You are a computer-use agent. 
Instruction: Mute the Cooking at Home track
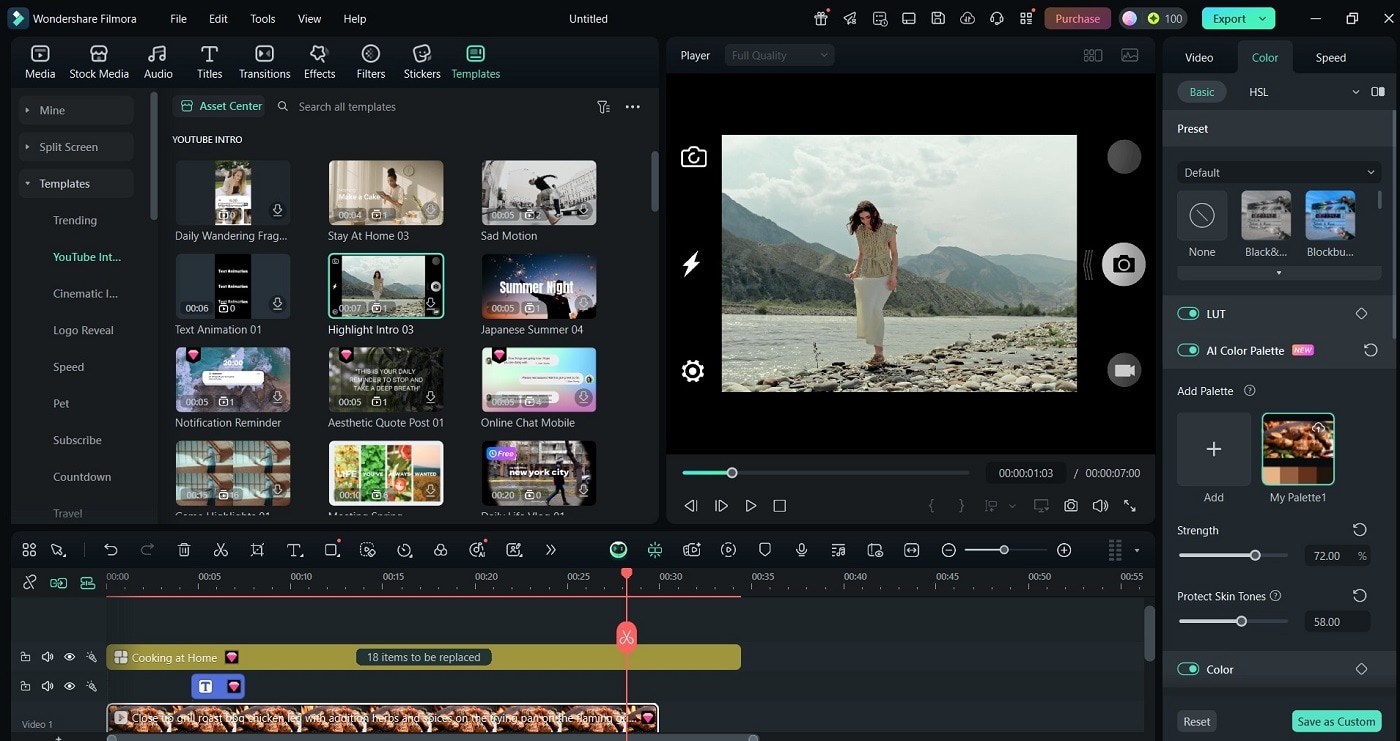click(x=47, y=657)
